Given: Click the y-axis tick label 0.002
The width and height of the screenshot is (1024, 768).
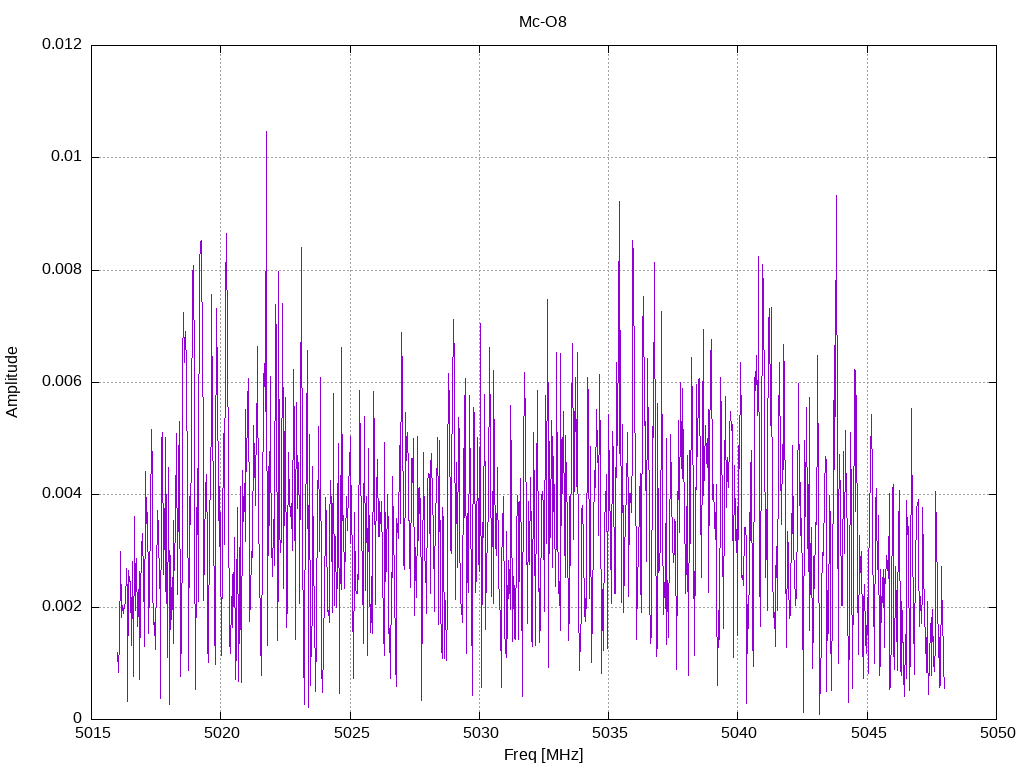Looking at the screenshot, I should coord(62,607).
